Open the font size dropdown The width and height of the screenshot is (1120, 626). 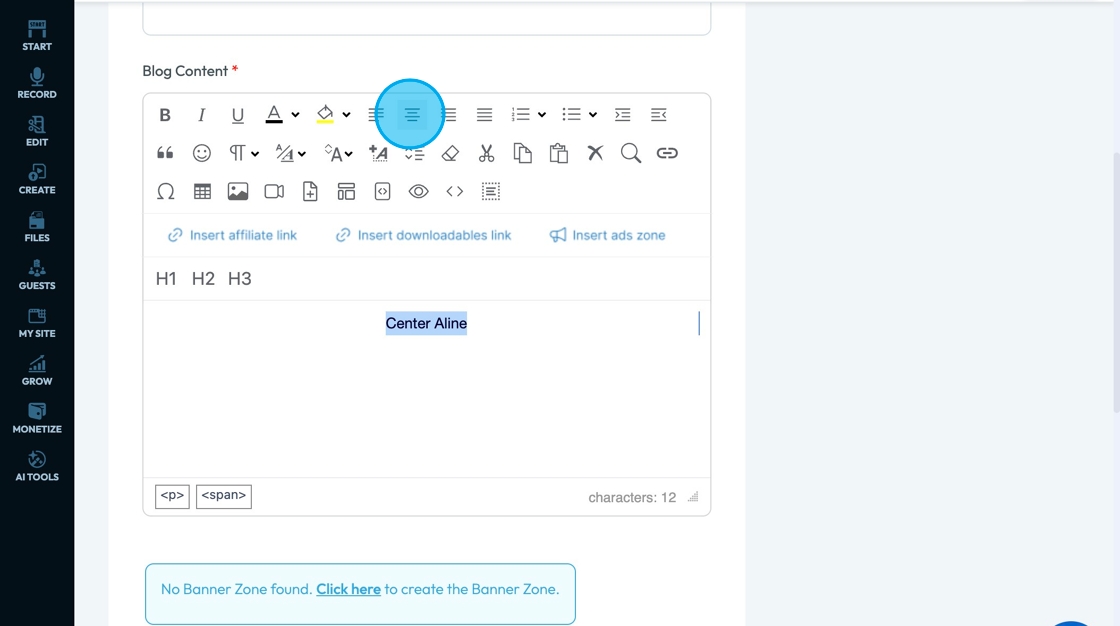339,153
